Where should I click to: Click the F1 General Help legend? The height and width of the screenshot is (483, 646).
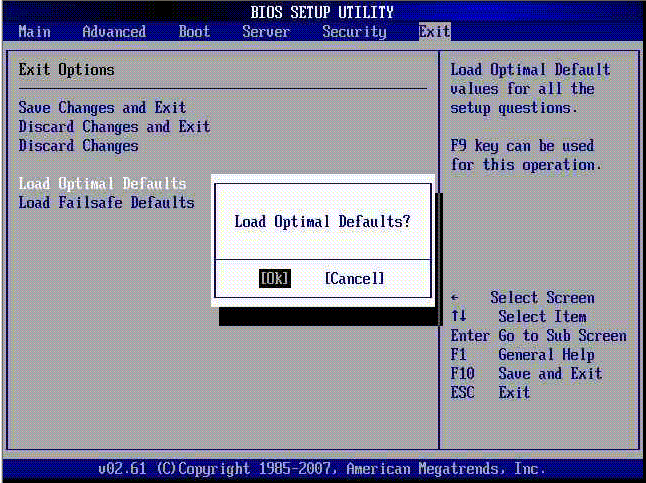click(522, 355)
